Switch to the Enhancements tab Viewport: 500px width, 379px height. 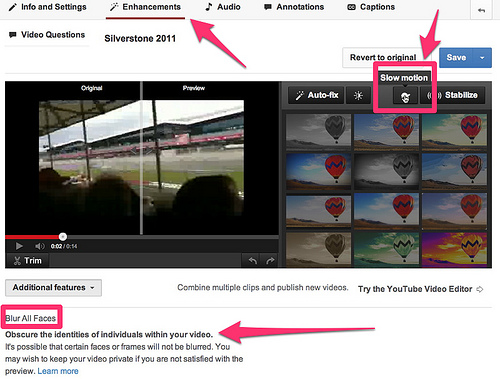pos(145,7)
